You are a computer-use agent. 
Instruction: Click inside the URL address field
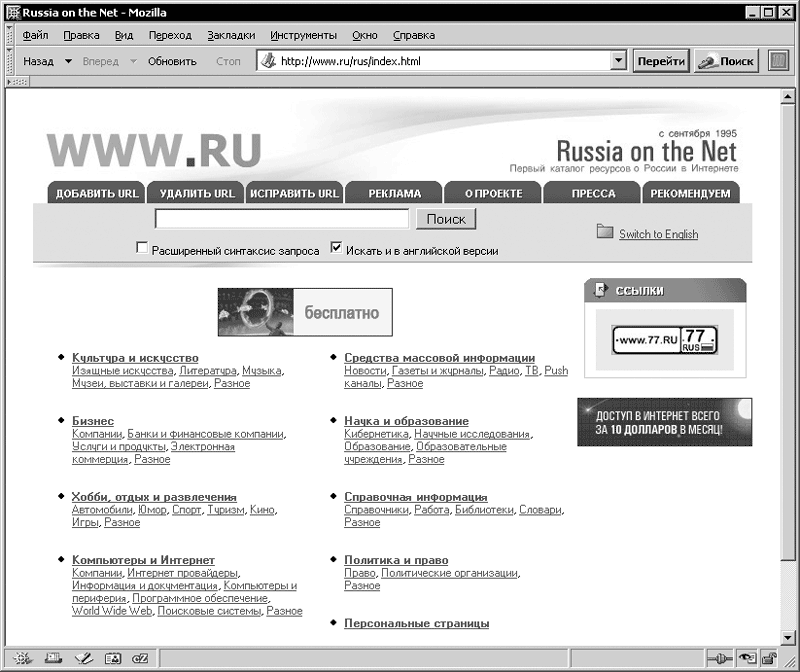pyautogui.click(x=443, y=61)
